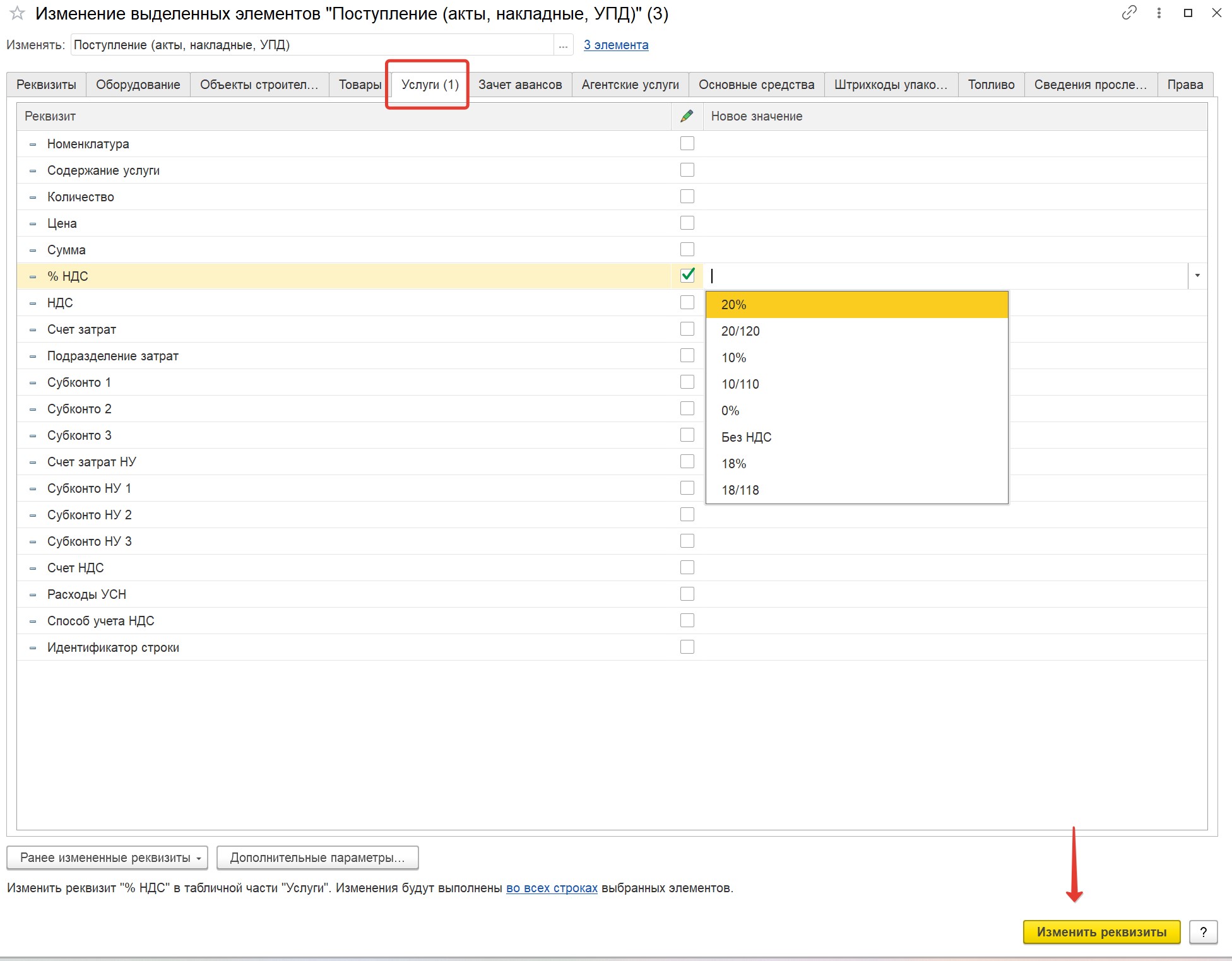This screenshot has height=961, width=1232.
Task: Select the Субконто НУ 3 row label
Action: tap(90, 541)
